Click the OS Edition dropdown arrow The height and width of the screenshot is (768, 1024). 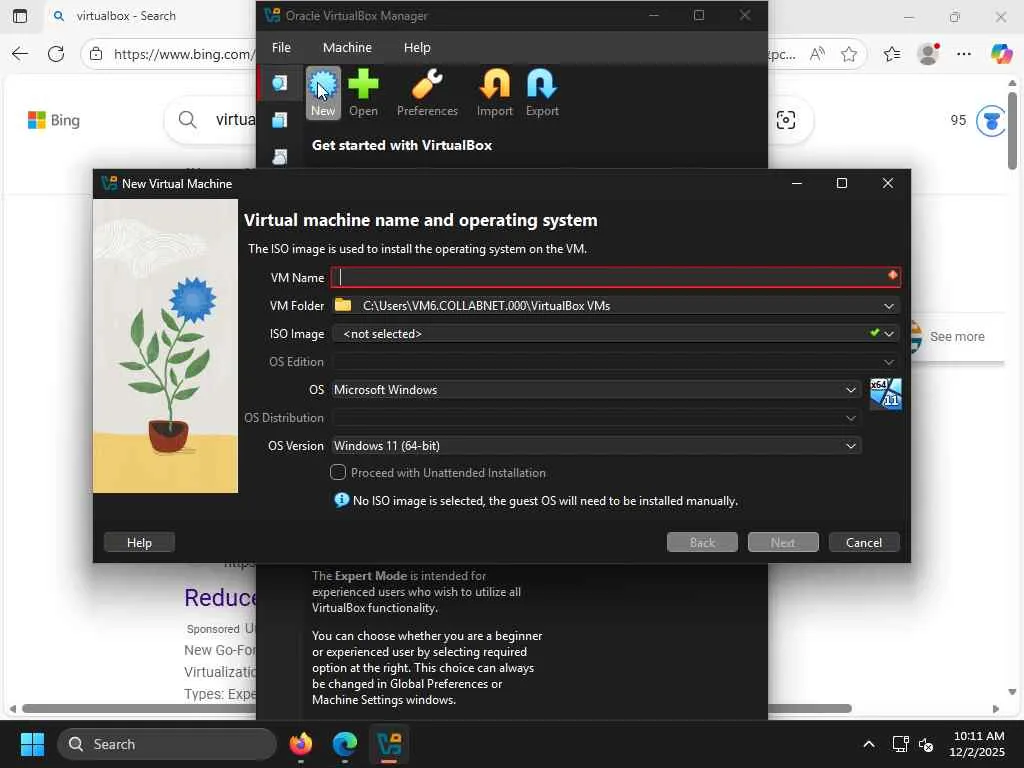click(889, 362)
